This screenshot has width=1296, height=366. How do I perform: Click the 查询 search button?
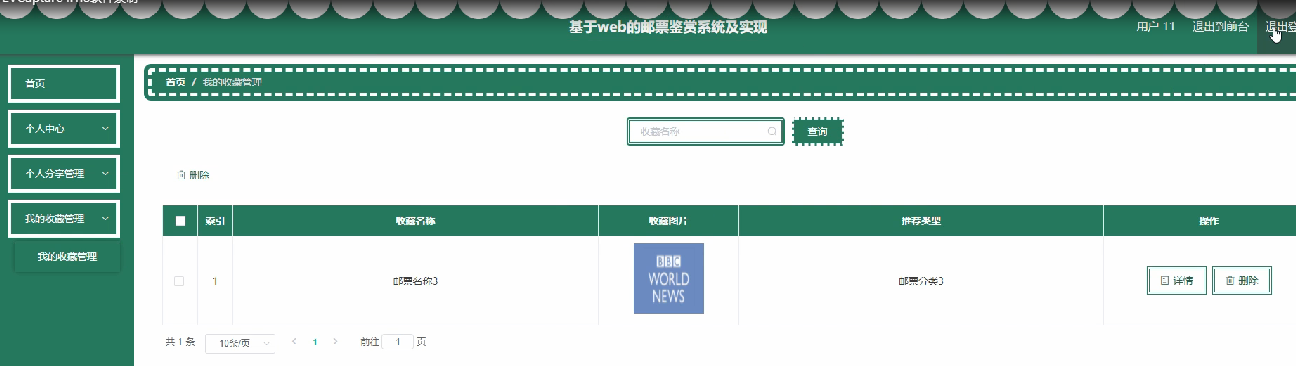[x=818, y=132]
